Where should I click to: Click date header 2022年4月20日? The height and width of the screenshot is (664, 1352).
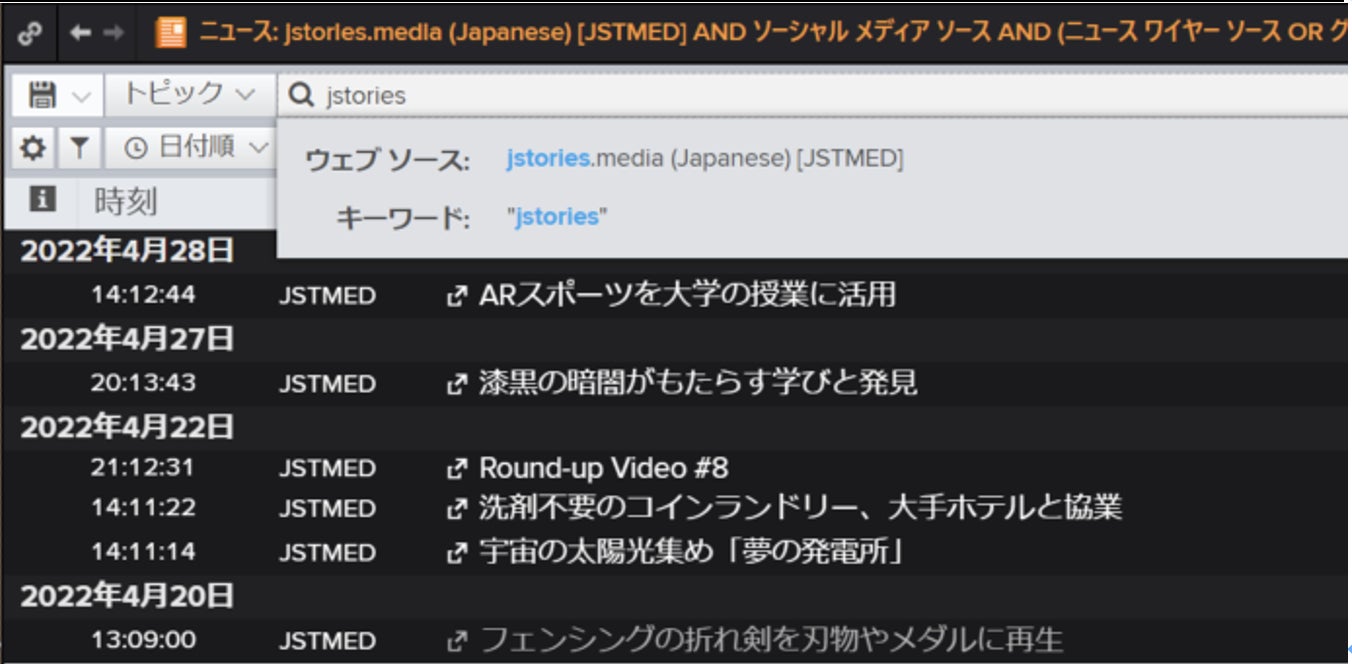(x=127, y=597)
